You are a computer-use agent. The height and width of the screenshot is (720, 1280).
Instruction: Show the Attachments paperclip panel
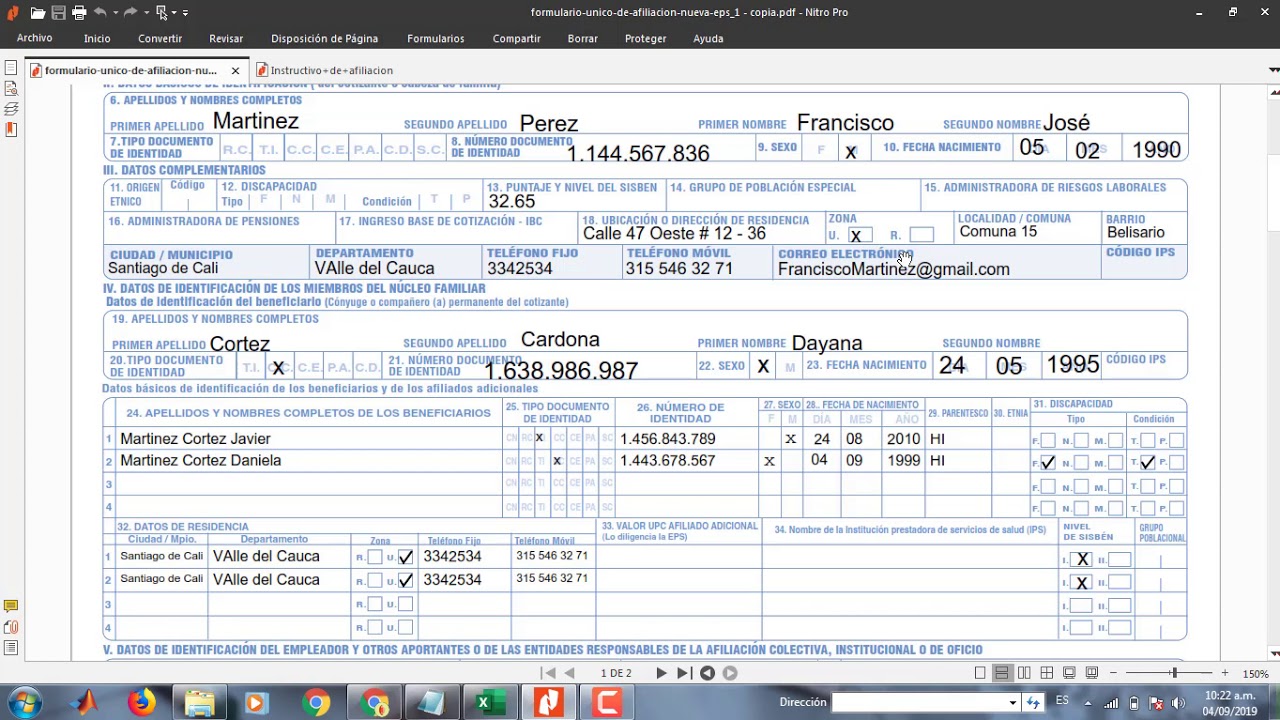tap(11, 627)
